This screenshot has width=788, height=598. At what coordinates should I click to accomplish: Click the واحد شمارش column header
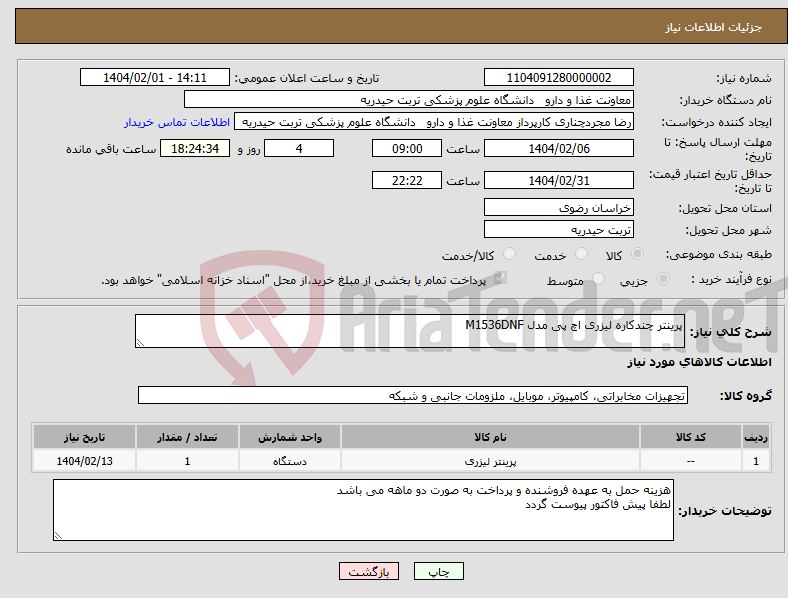(x=289, y=437)
